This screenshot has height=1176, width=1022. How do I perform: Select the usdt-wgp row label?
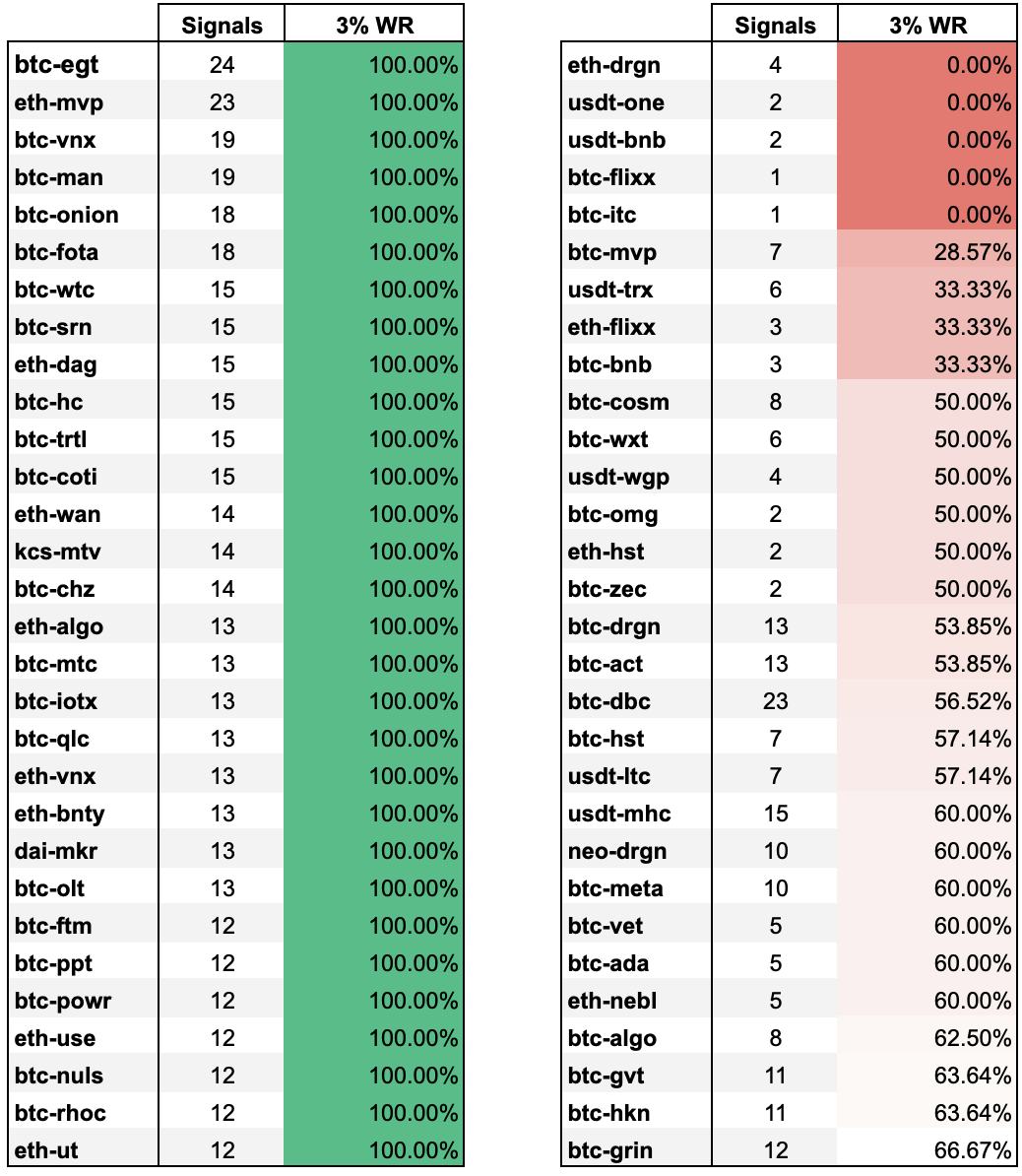tap(618, 477)
